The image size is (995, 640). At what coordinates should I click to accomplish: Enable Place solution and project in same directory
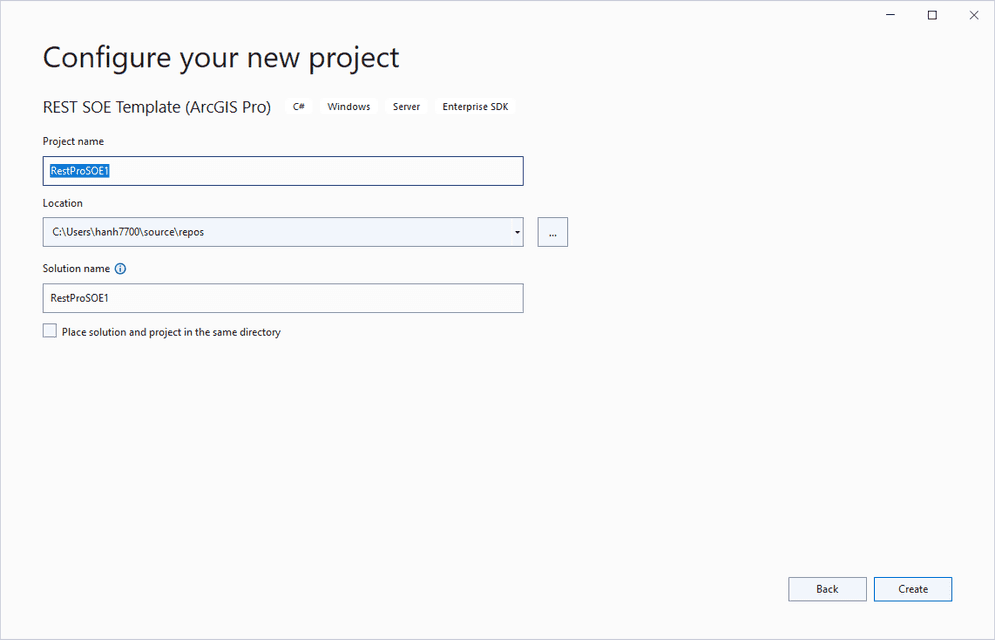(50, 331)
